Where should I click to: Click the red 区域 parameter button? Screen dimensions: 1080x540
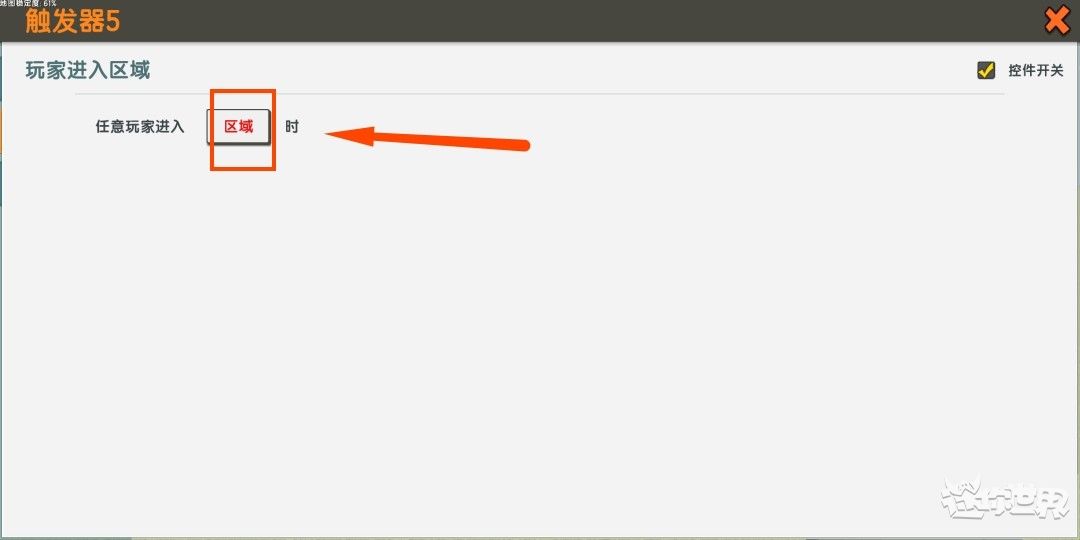238,127
